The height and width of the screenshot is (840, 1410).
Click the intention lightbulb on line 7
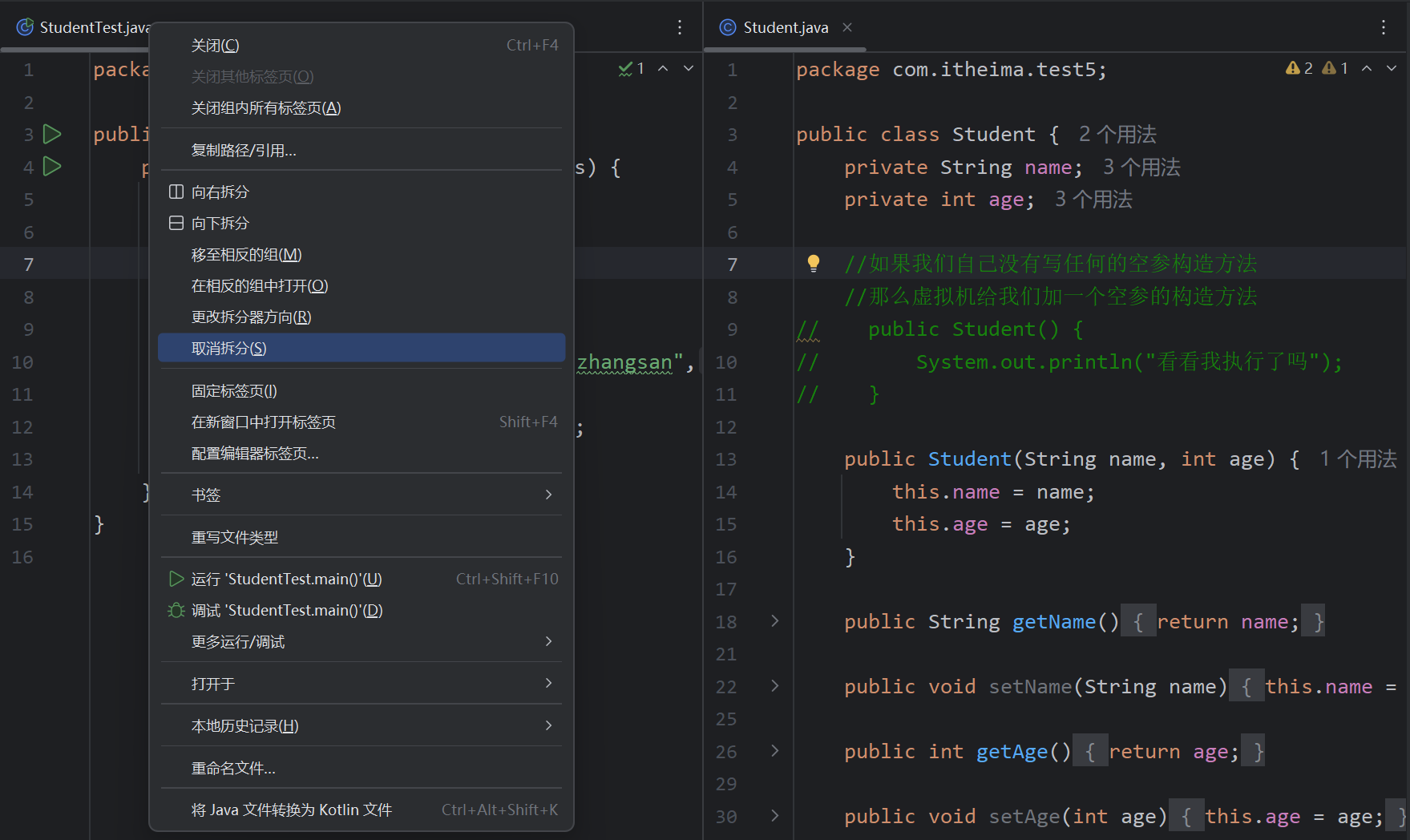coord(814,263)
